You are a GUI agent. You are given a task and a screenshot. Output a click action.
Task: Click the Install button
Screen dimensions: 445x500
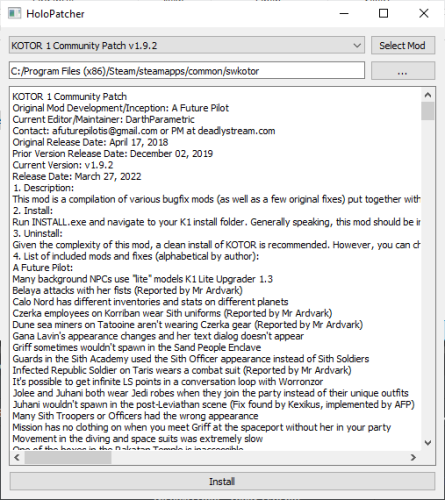click(222, 481)
